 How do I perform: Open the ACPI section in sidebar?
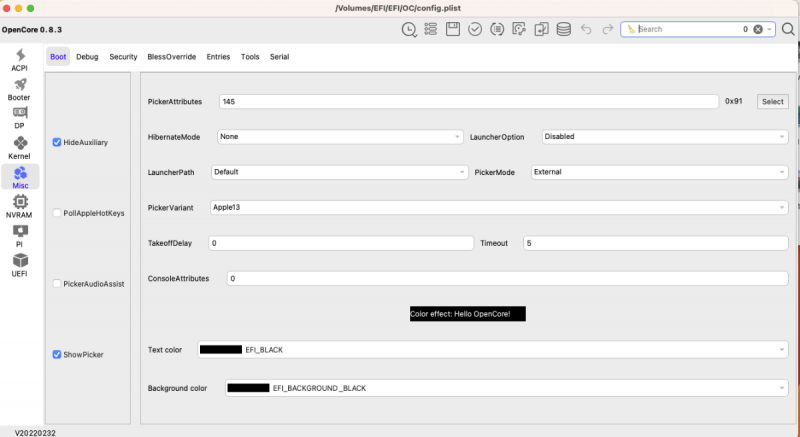(19, 60)
